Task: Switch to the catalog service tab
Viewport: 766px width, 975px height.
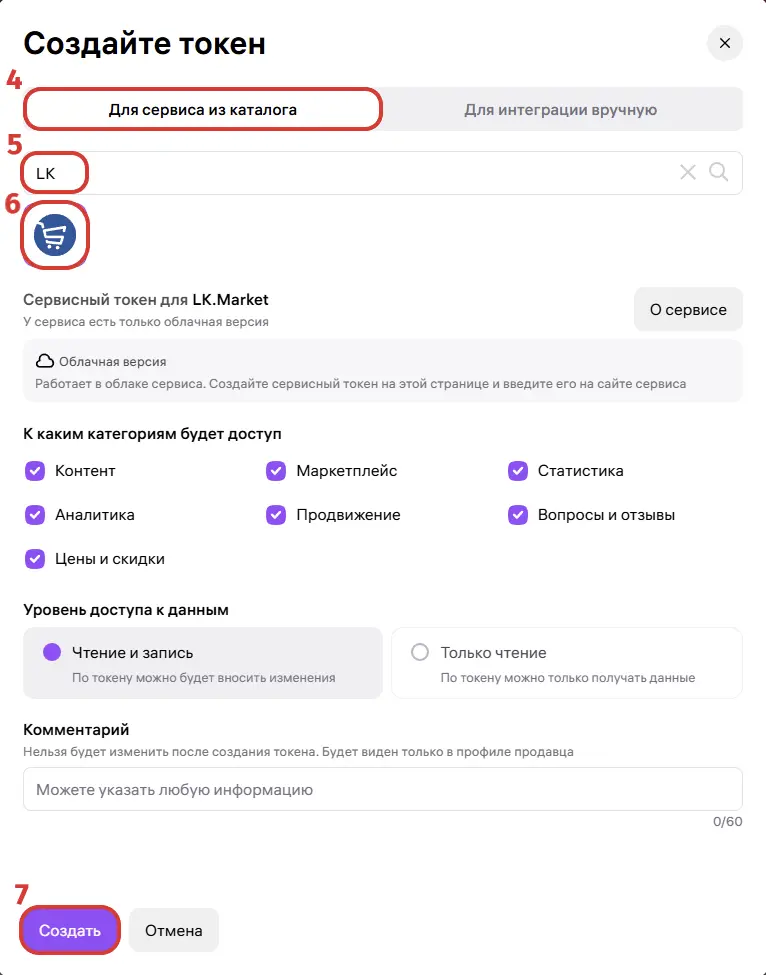Action: [x=203, y=109]
